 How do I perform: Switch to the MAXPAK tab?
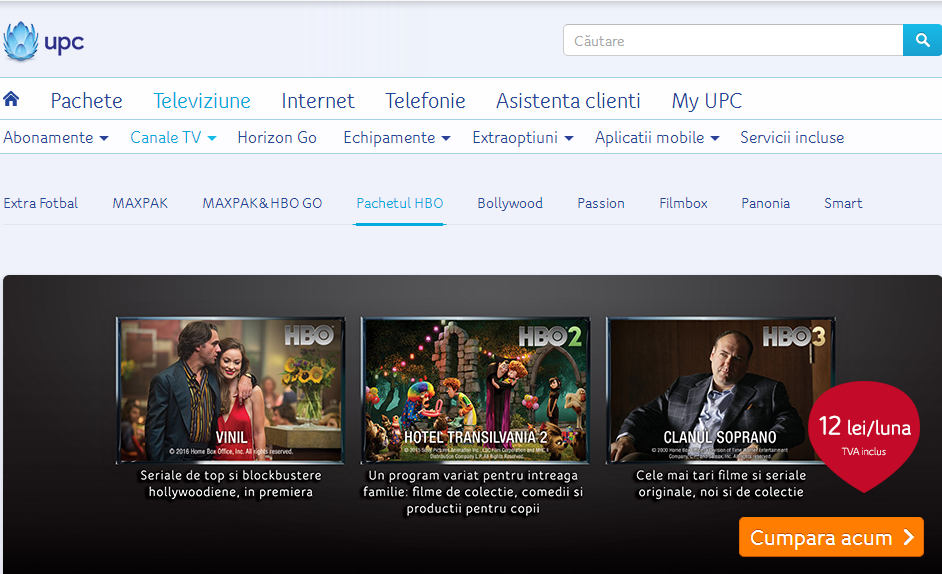(x=140, y=203)
